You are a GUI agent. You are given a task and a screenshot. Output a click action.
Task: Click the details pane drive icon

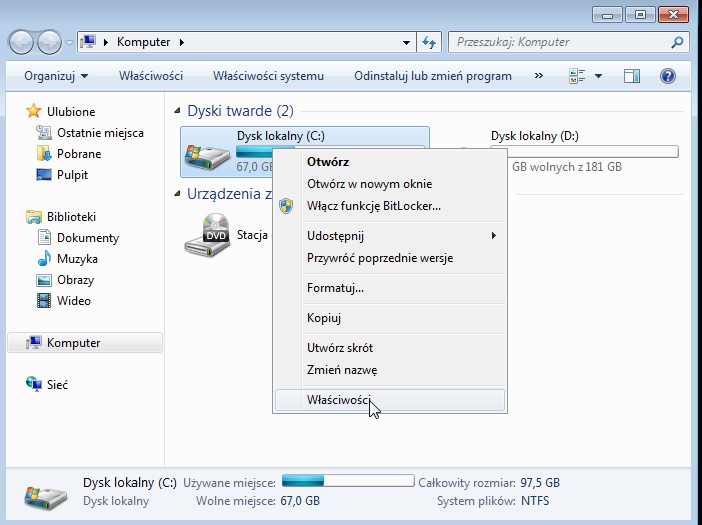(x=46, y=497)
